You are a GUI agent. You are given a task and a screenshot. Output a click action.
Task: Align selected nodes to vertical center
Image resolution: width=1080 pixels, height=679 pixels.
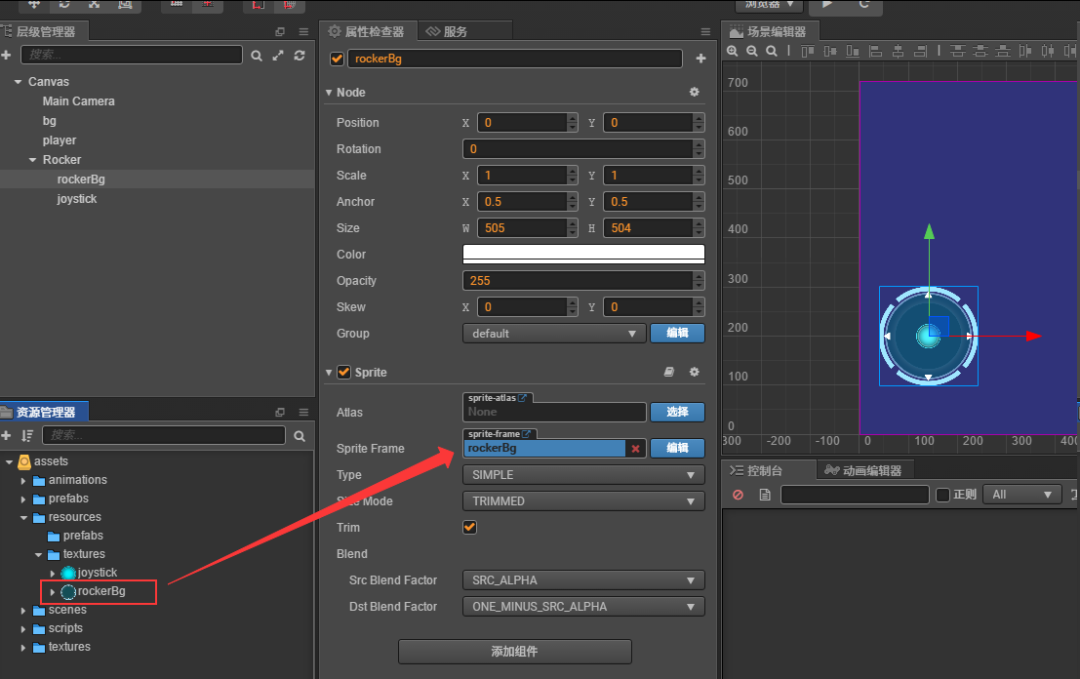[x=830, y=51]
